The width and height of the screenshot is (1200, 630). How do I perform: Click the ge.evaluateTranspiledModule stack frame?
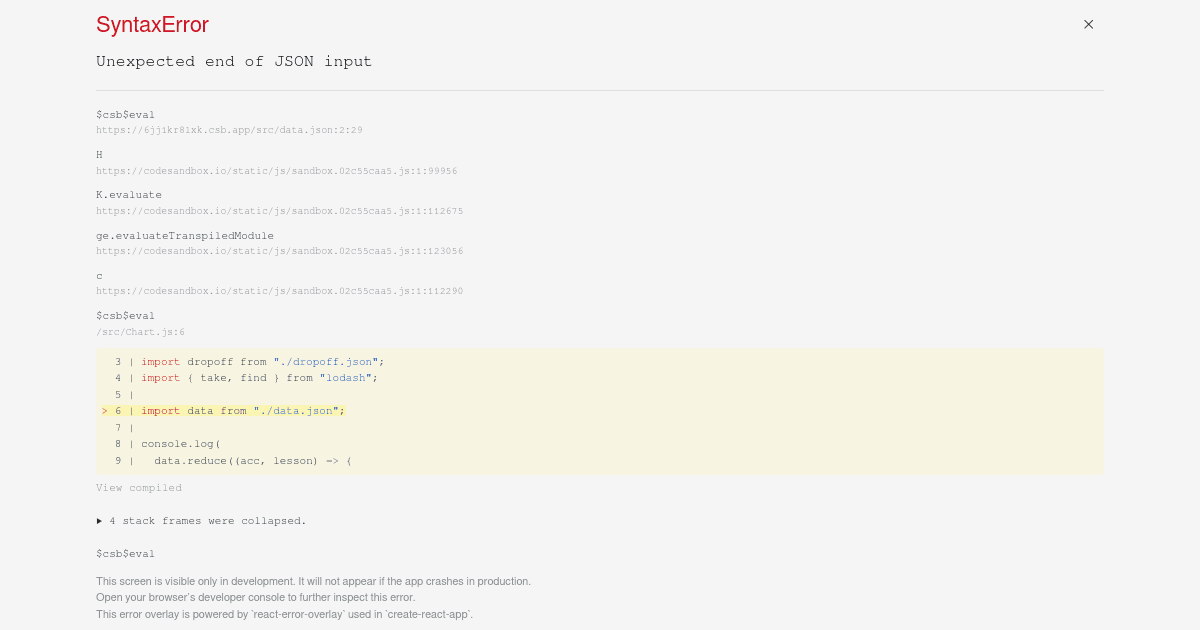(x=185, y=236)
